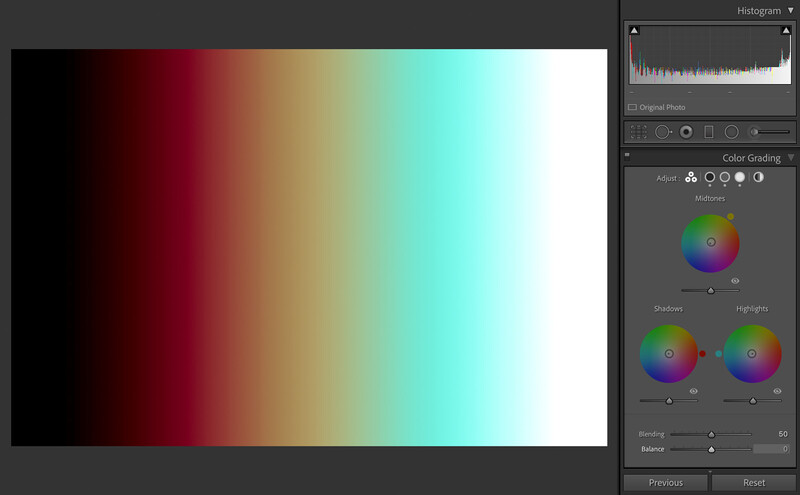
Task: Click the yellow hue handle on Midtones wheel
Action: coord(731,216)
